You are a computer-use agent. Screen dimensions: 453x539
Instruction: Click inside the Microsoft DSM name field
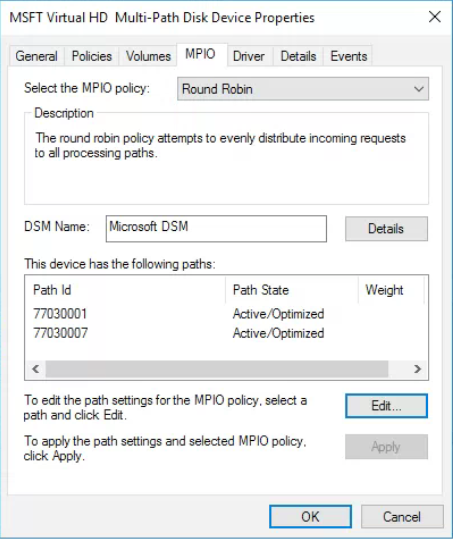(x=216, y=229)
